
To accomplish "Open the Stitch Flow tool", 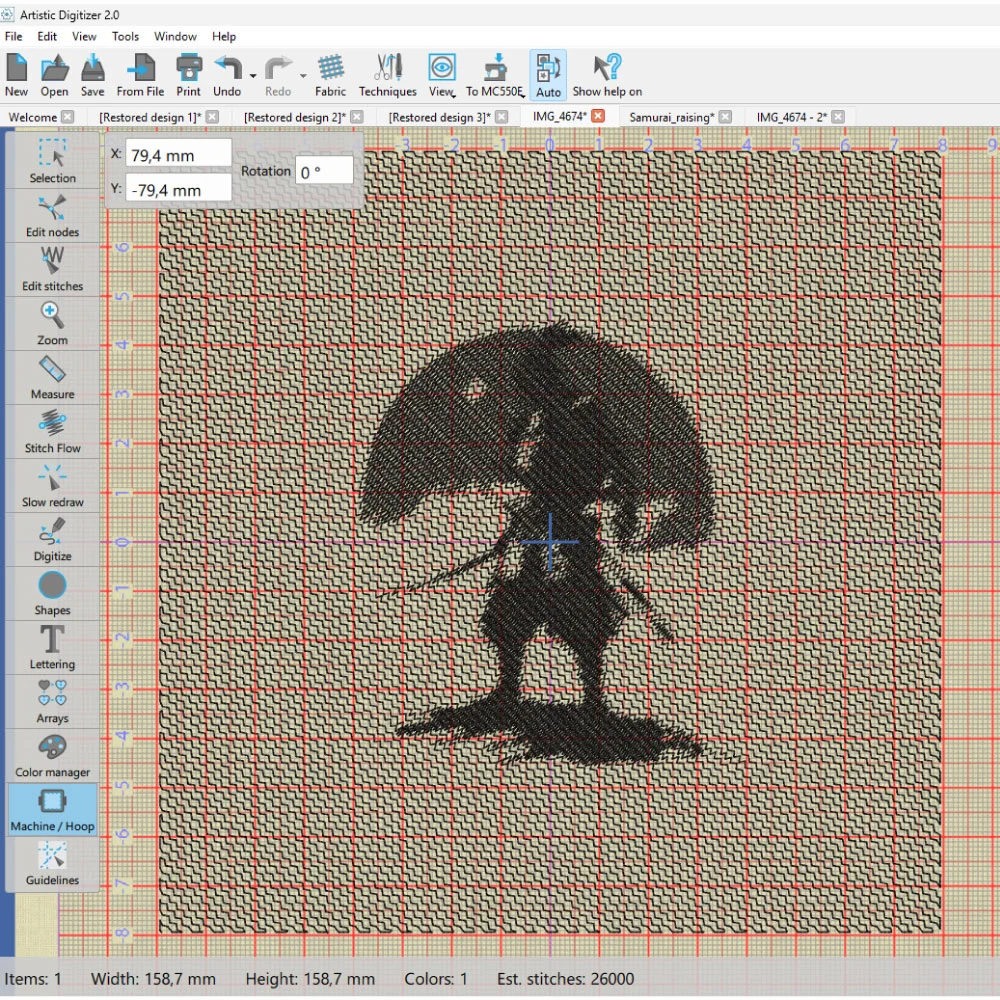I will pyautogui.click(x=52, y=431).
